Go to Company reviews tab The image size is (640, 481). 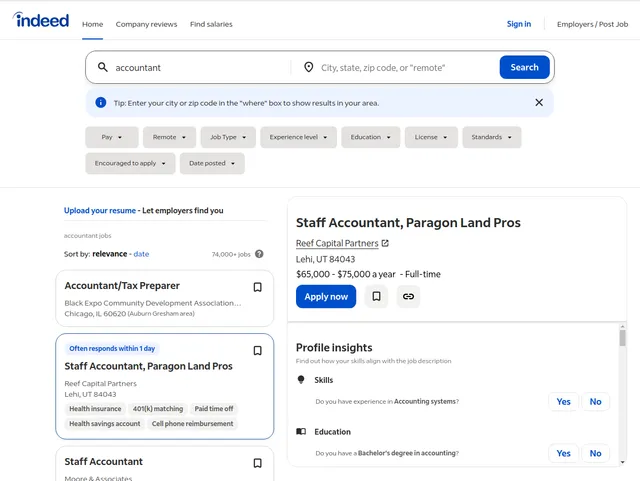146,24
